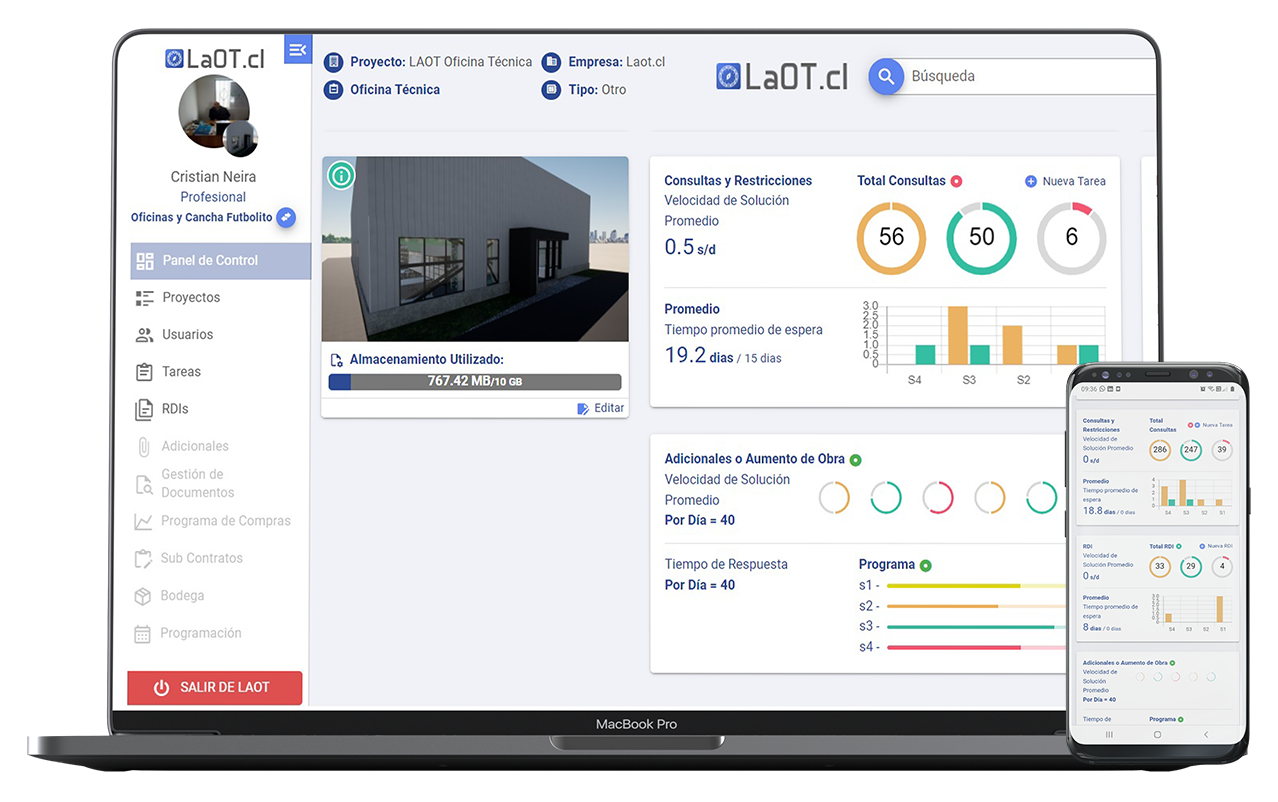Click the blue search magnifier icon
Screen dimensions: 1278x802
(x=885, y=76)
